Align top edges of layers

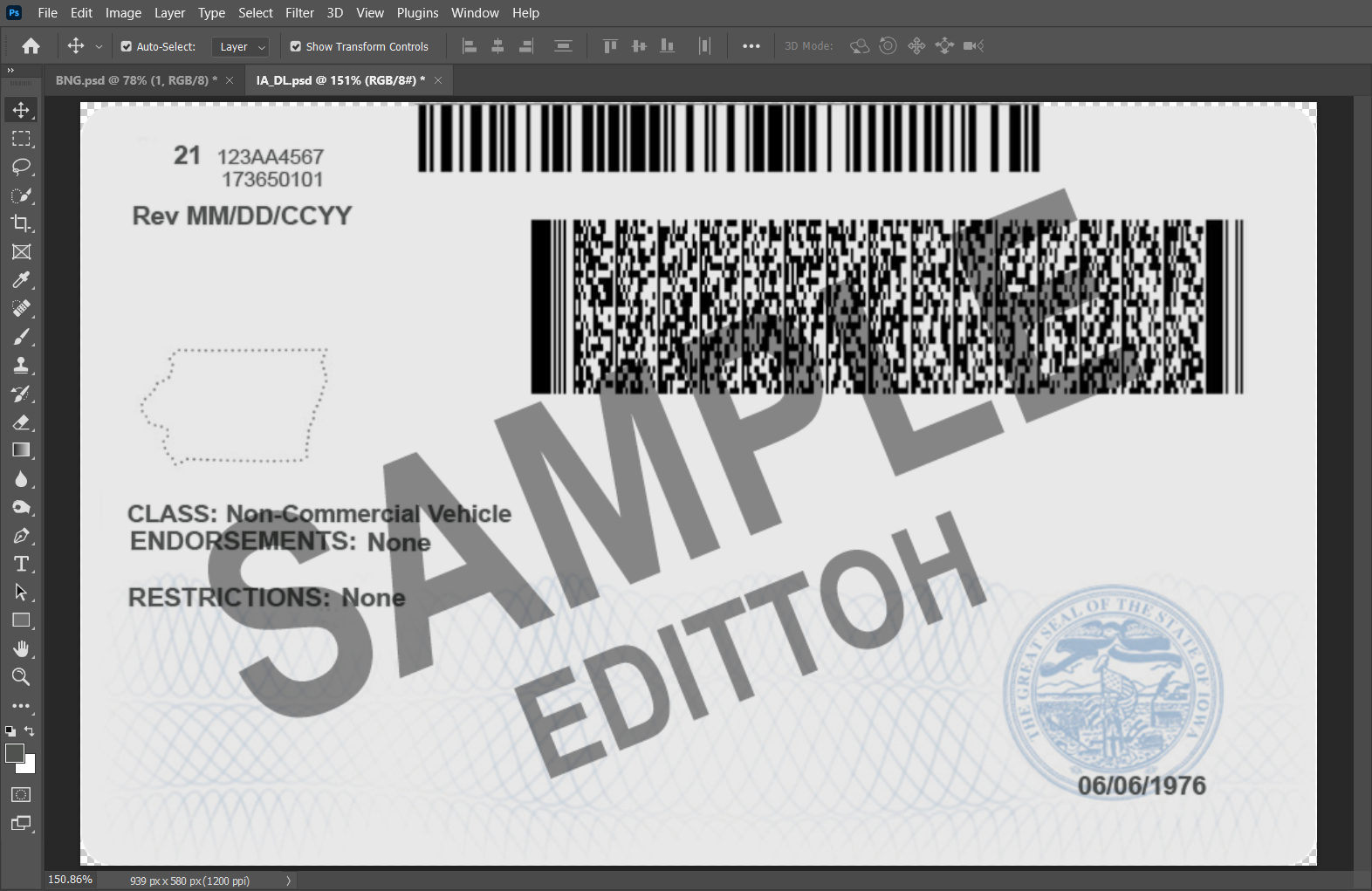(610, 46)
